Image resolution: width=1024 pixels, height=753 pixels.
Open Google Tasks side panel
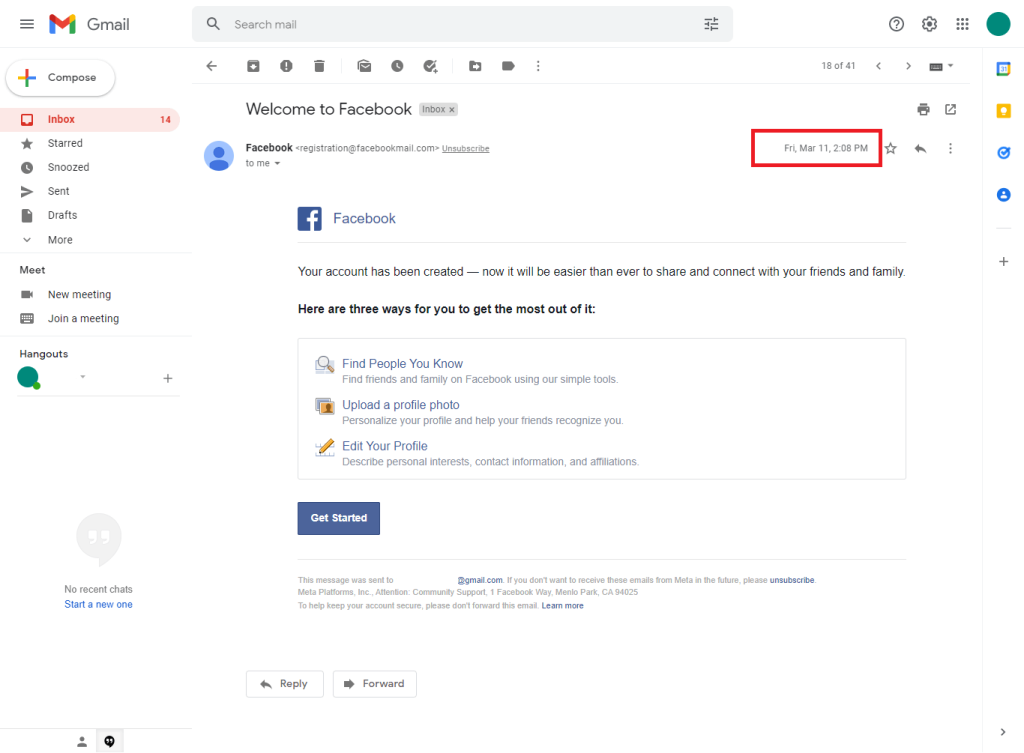[1004, 153]
